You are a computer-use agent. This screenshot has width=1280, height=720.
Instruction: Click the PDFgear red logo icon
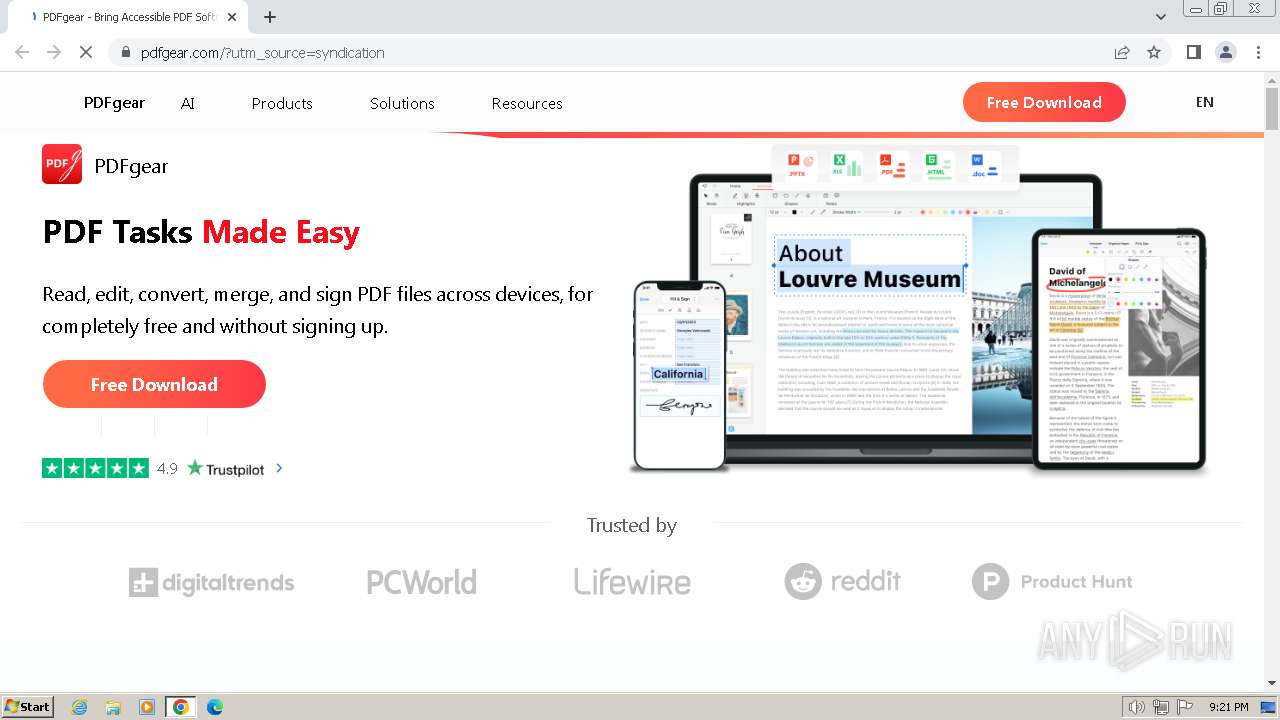[x=62, y=164]
